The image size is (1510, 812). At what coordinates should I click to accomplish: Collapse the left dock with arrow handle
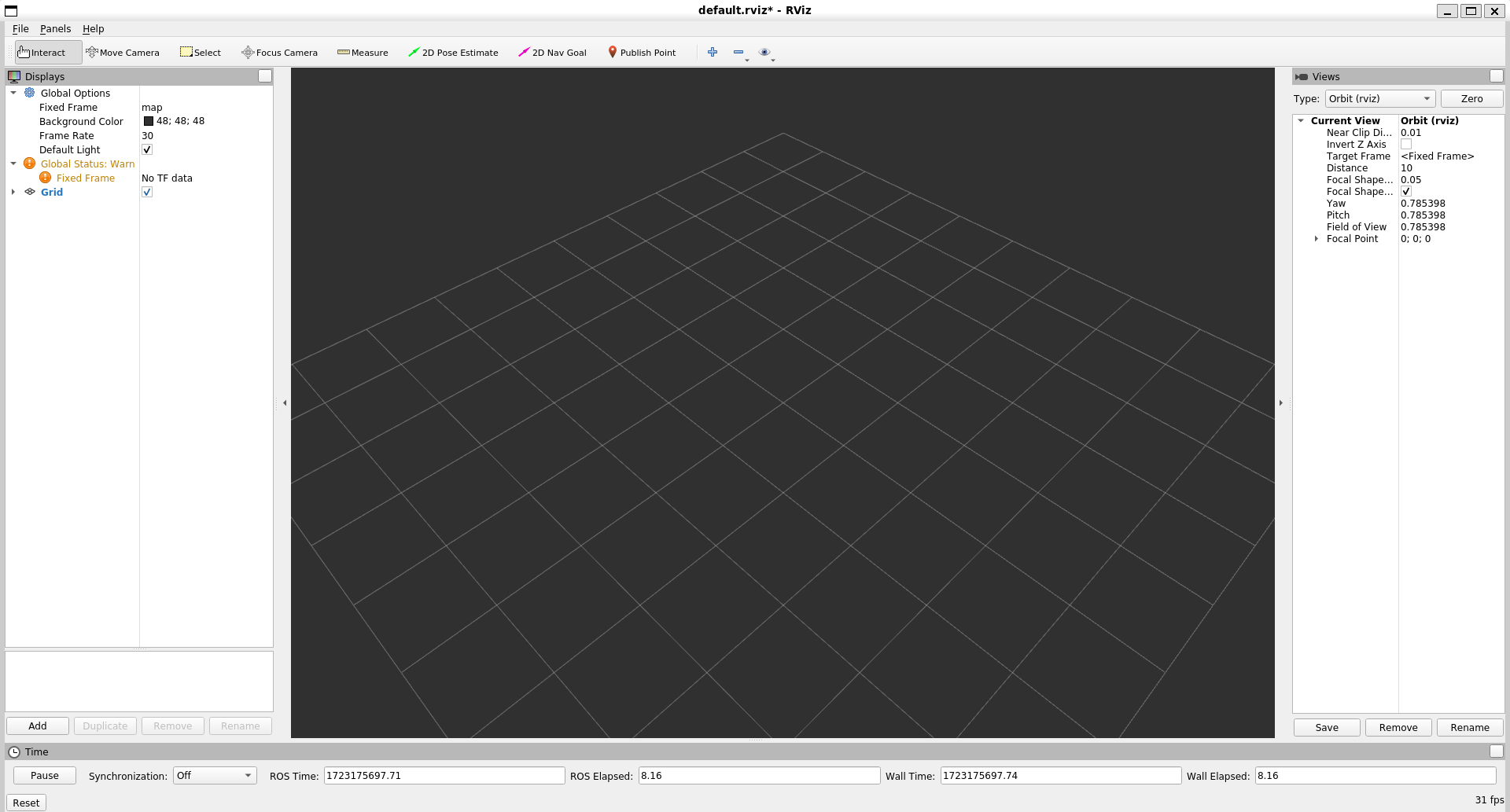285,402
